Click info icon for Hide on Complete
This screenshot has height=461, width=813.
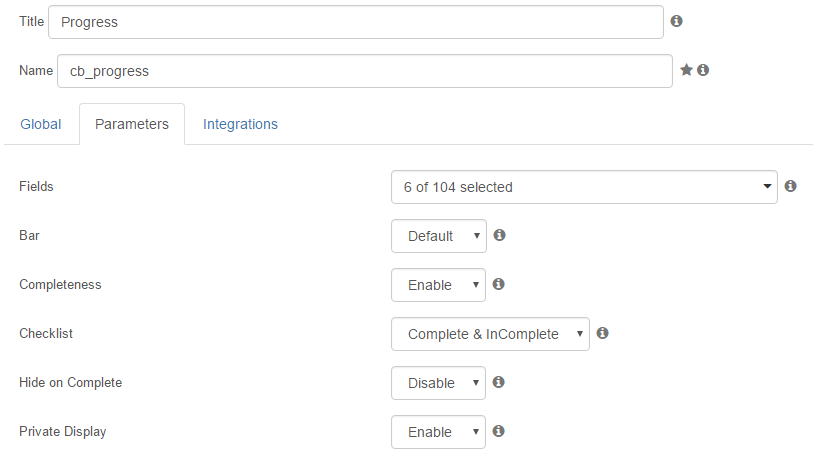(x=498, y=382)
